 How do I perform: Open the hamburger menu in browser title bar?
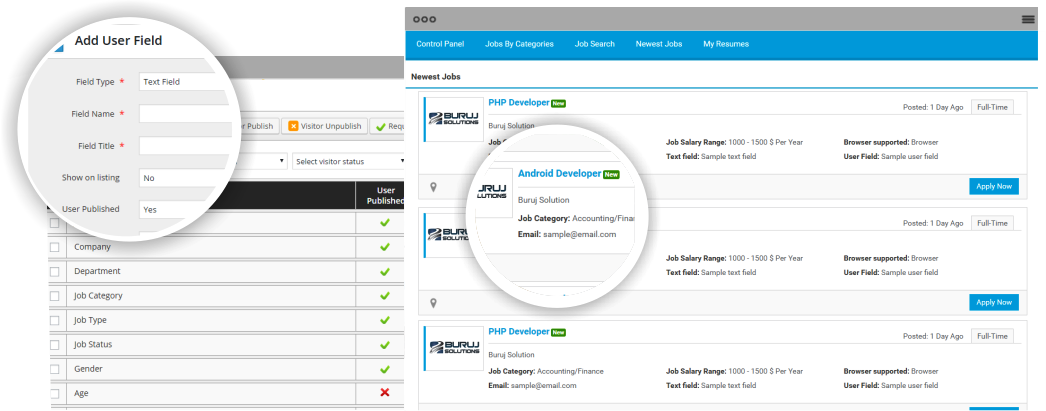tap(1027, 19)
